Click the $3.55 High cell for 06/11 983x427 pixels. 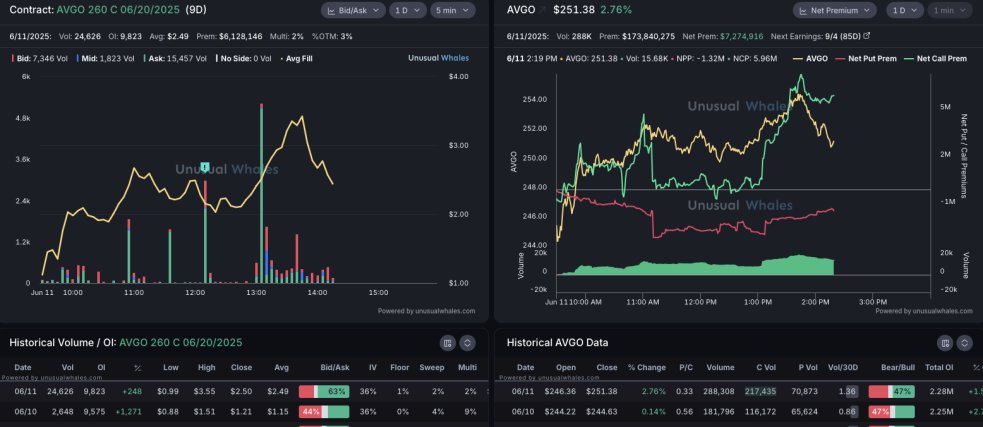(x=205, y=391)
